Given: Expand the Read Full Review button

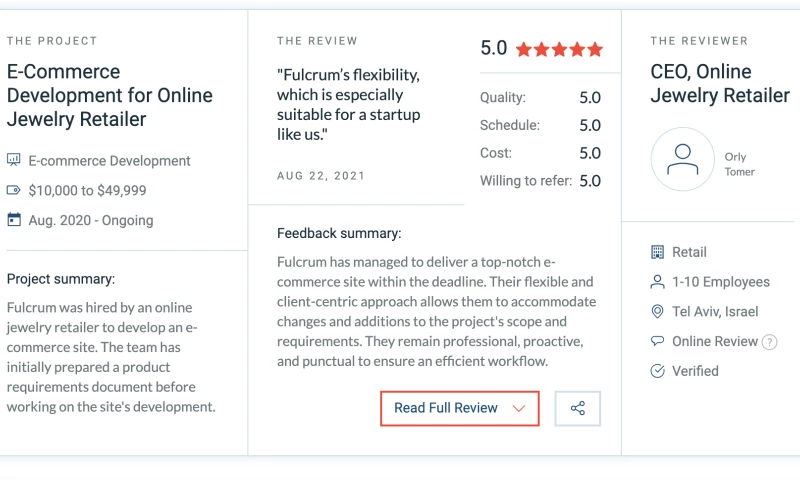Looking at the screenshot, I should coord(459,409).
